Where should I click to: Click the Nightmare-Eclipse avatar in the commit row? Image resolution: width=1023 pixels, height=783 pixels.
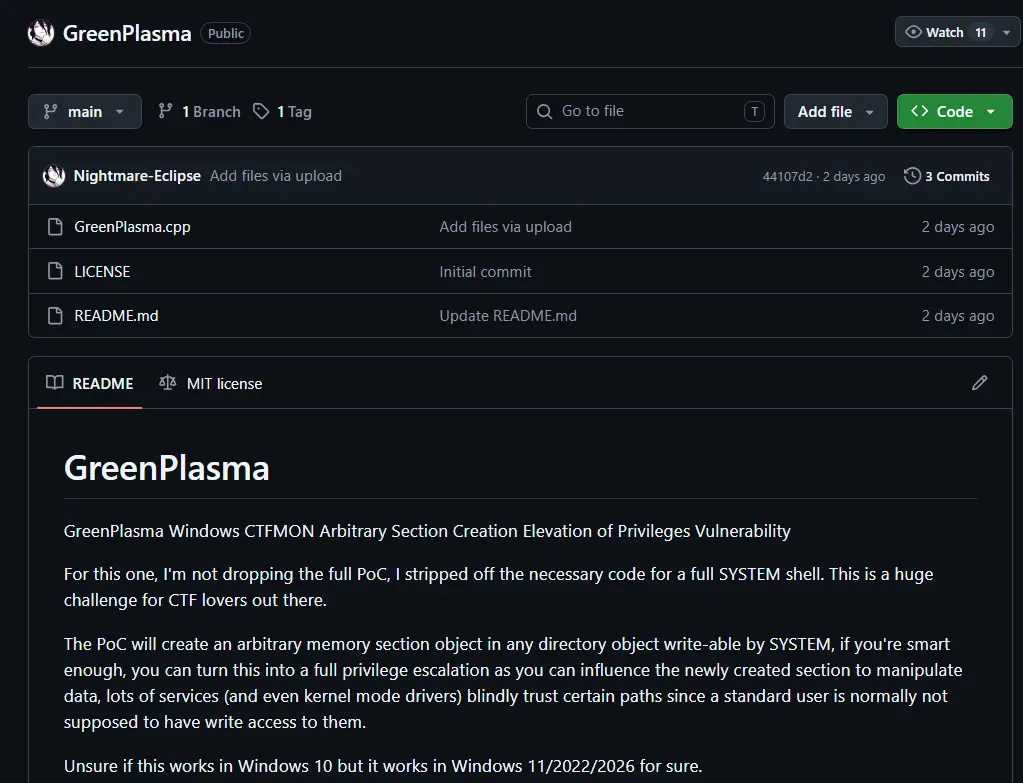pyautogui.click(x=54, y=176)
